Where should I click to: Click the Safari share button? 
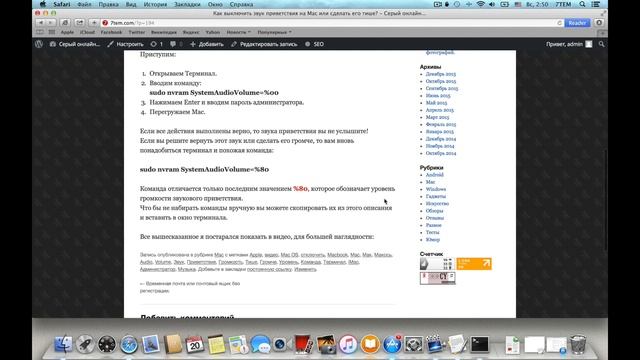(80, 23)
